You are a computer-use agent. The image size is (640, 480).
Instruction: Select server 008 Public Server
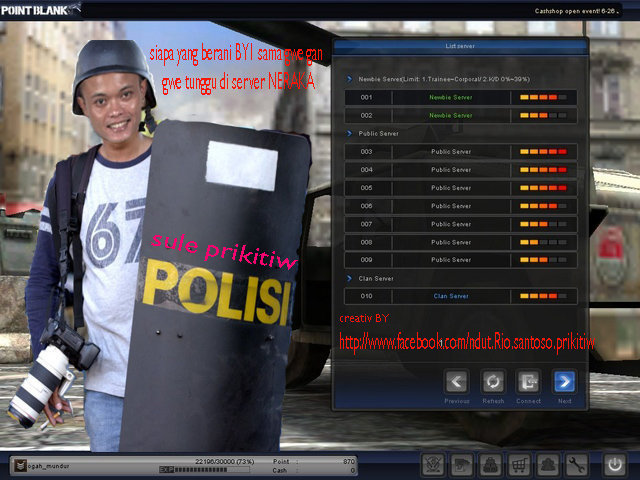tap(461, 242)
